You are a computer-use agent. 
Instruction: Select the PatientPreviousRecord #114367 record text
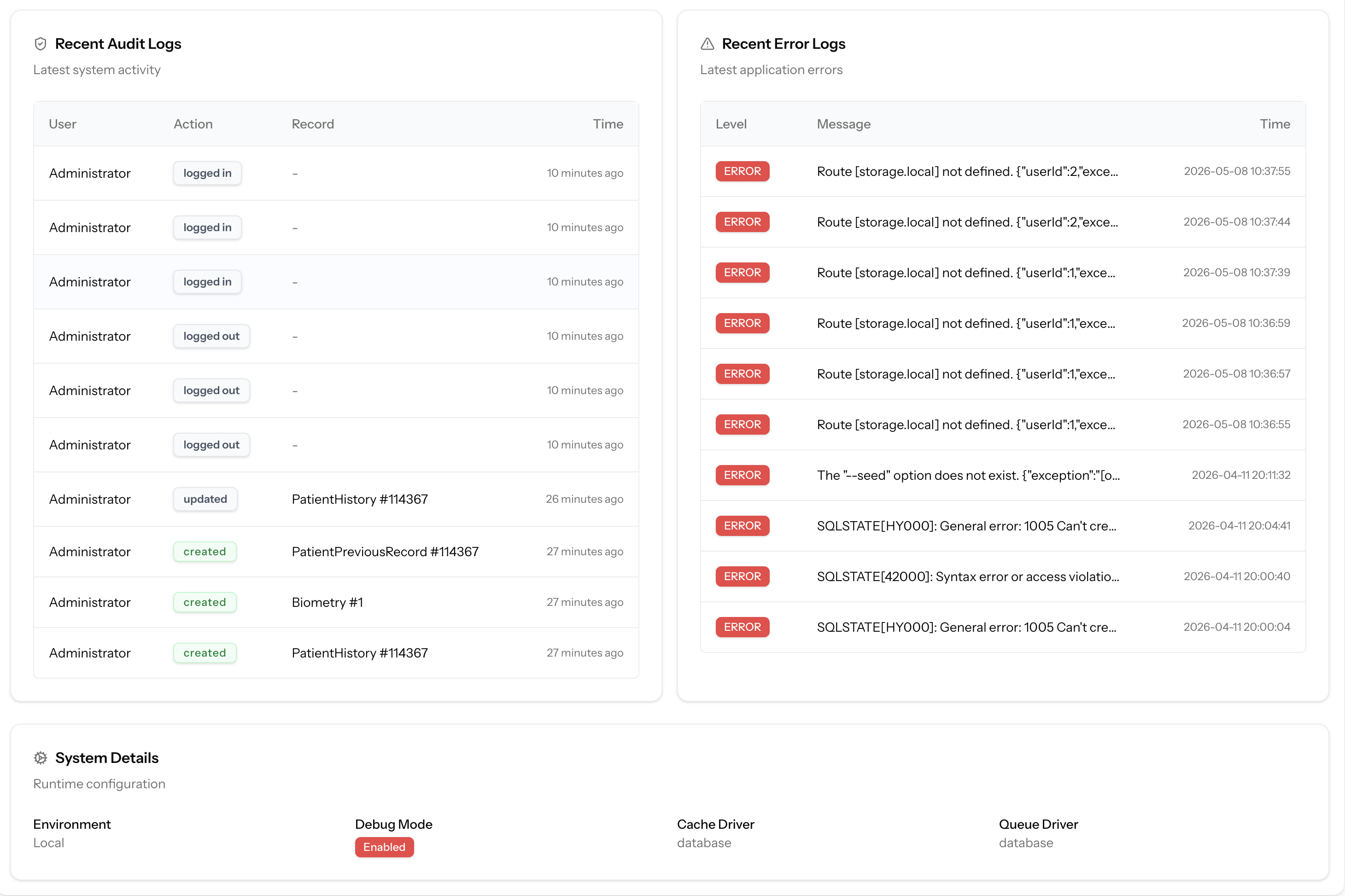[x=385, y=552]
